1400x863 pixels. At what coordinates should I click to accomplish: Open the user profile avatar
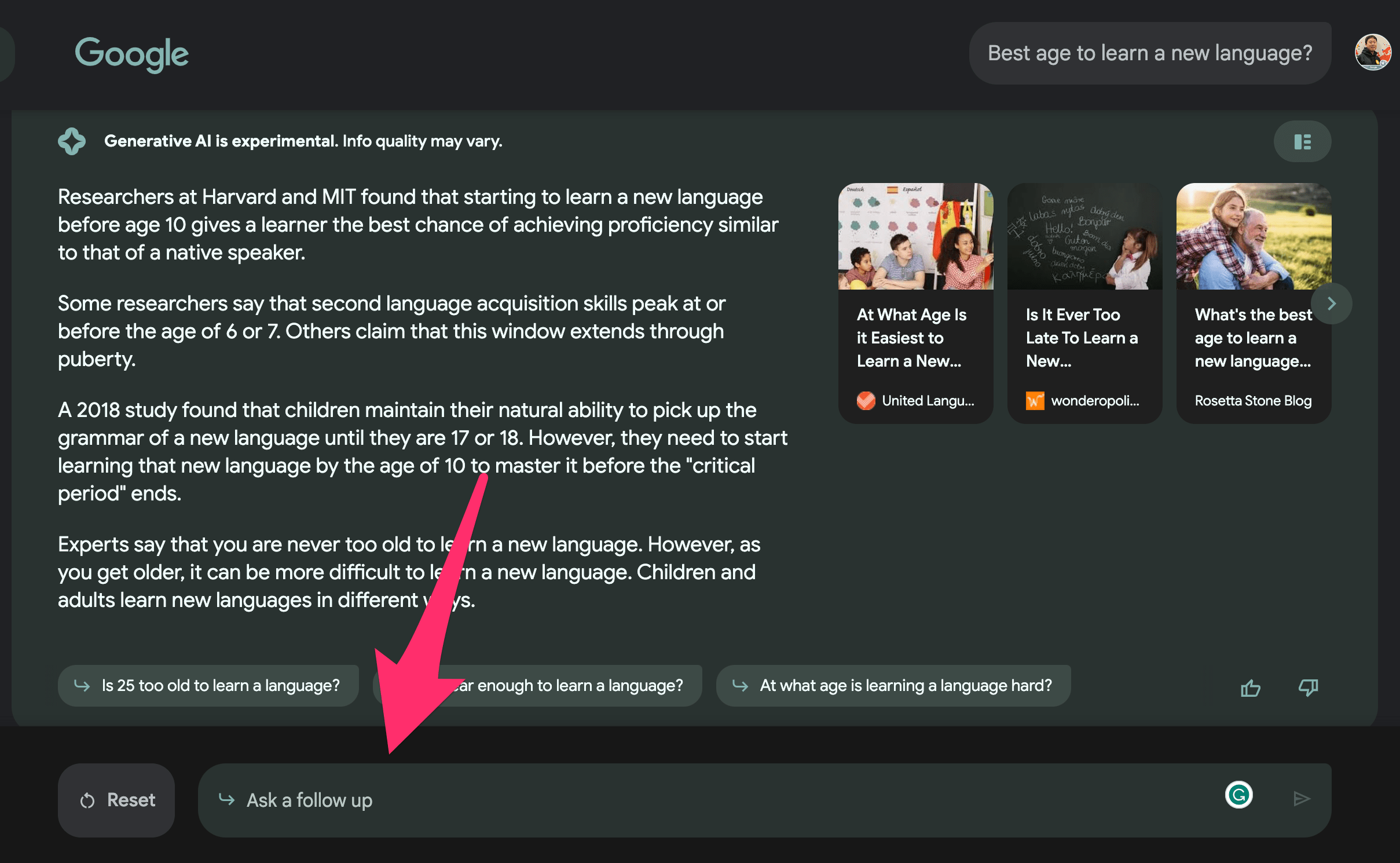pyautogui.click(x=1372, y=52)
